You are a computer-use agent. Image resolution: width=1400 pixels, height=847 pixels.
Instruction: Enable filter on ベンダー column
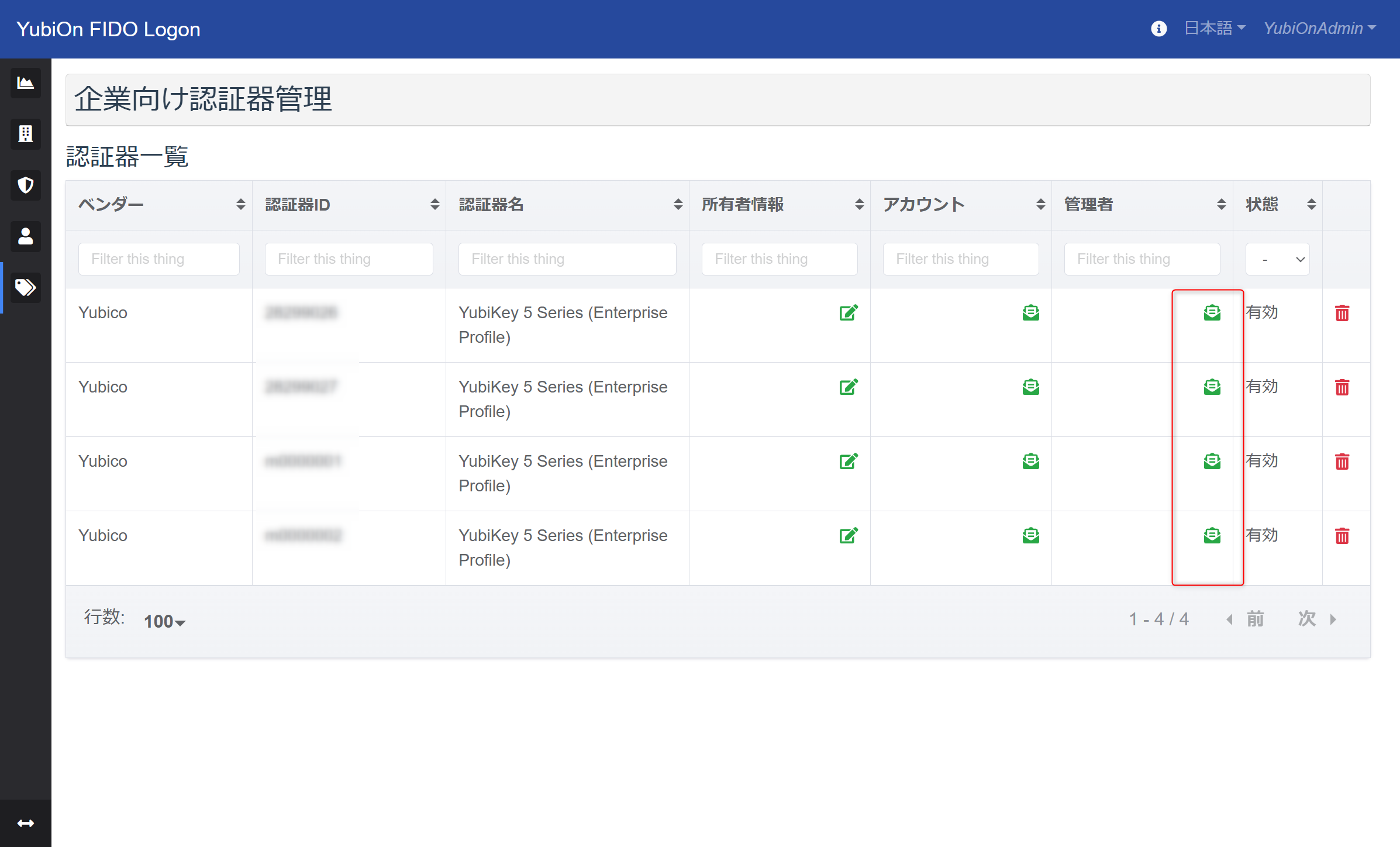(159, 259)
